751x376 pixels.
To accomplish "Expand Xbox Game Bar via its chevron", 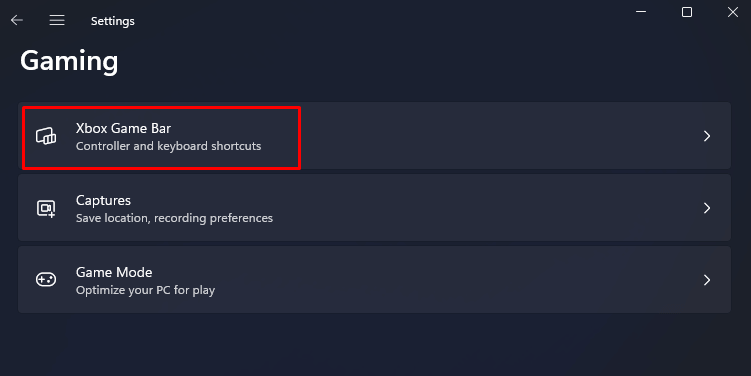I will pyautogui.click(x=707, y=136).
